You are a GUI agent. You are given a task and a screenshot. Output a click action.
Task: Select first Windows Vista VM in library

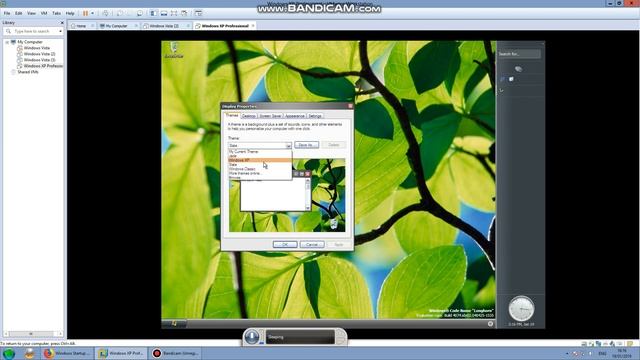[37, 48]
